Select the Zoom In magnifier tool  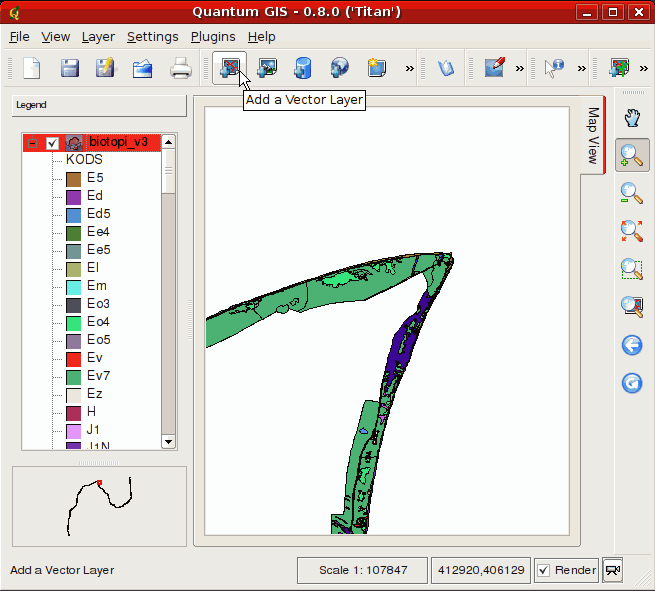pyautogui.click(x=632, y=155)
